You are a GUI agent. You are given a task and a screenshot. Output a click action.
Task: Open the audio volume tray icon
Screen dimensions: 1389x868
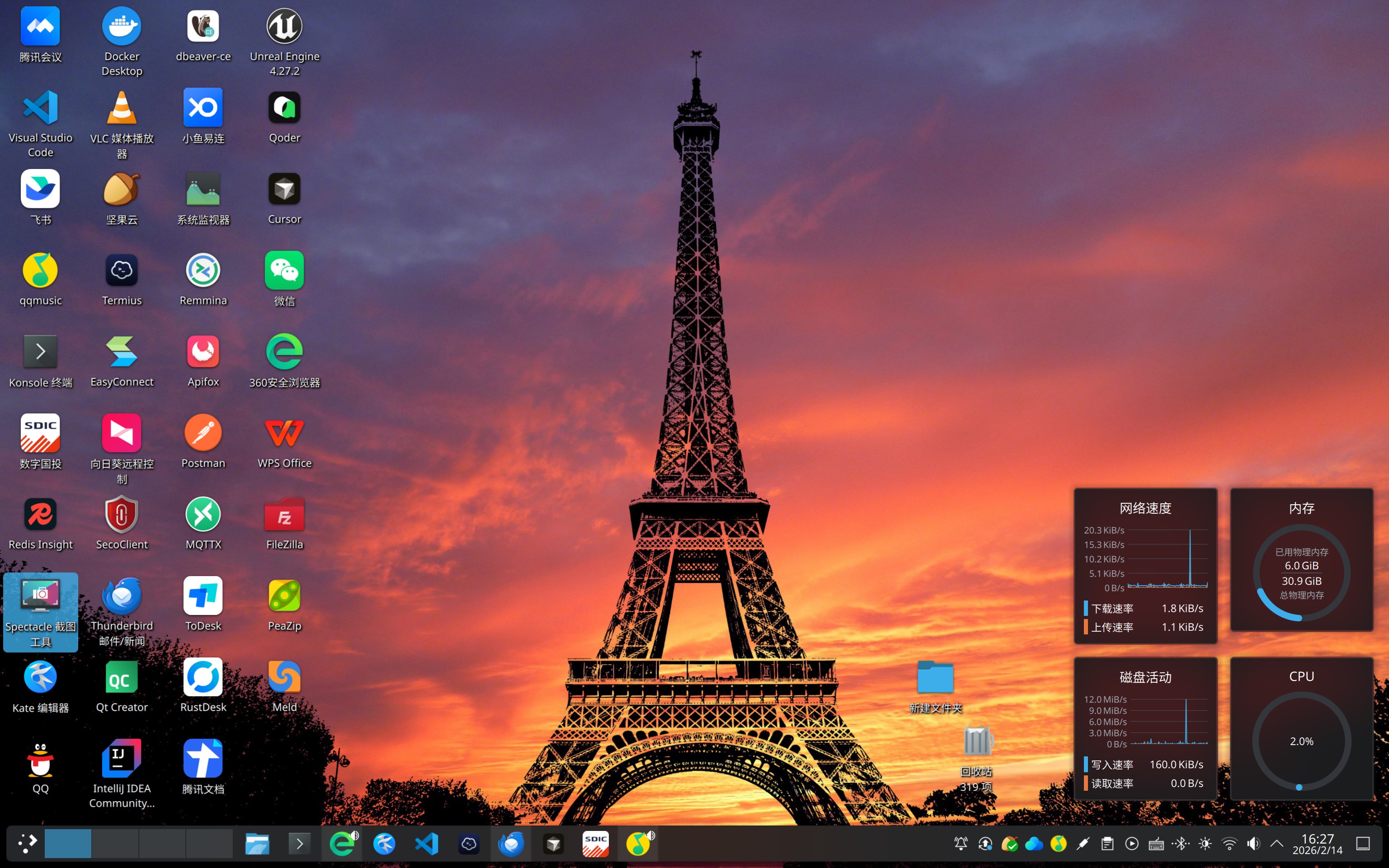[1253, 843]
